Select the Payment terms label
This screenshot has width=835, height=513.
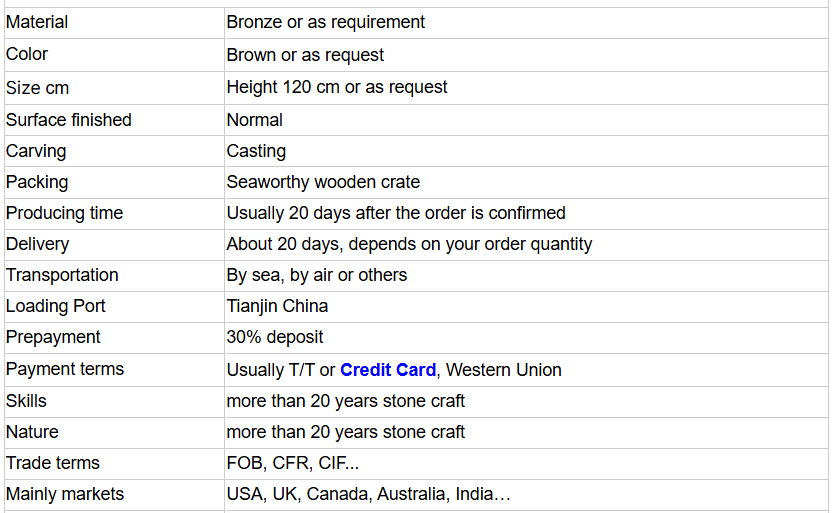coord(65,369)
